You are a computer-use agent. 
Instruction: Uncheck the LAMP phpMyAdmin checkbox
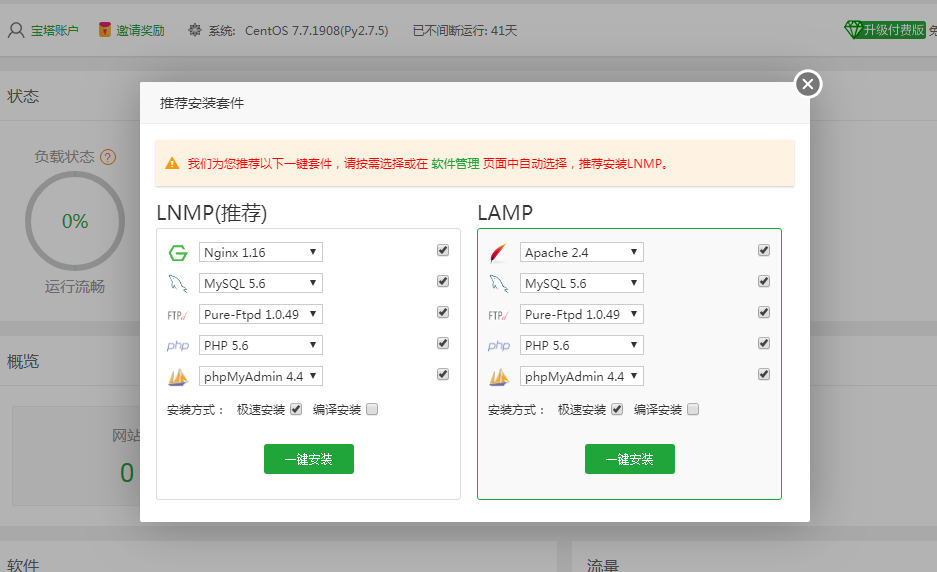[x=764, y=374]
